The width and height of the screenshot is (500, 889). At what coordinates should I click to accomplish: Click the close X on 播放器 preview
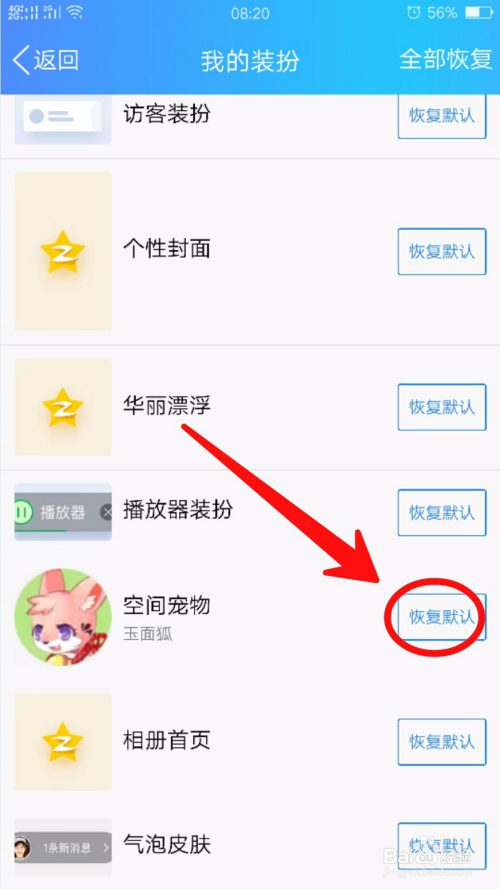pos(107,513)
